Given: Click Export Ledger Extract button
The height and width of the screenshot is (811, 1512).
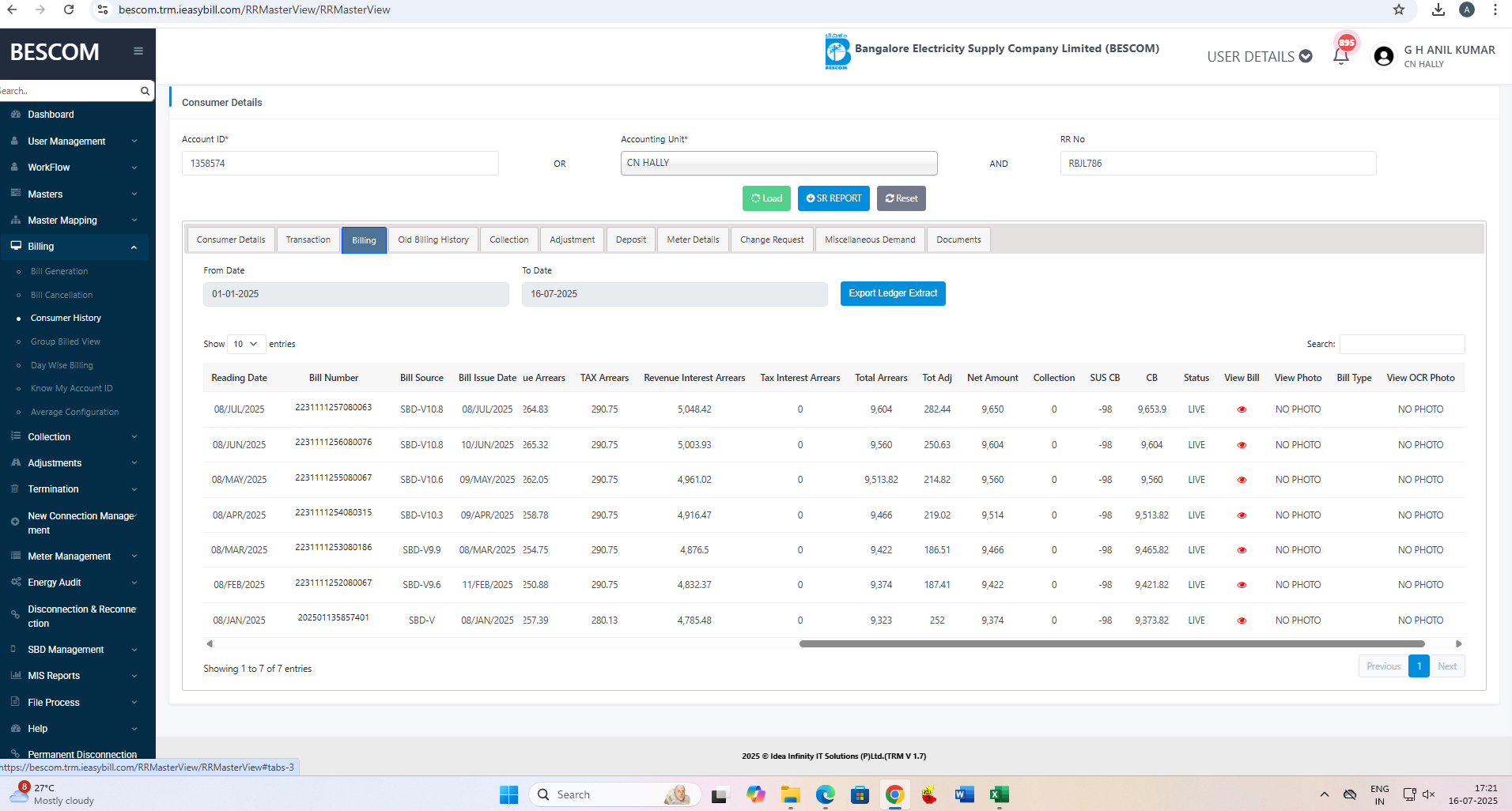Looking at the screenshot, I should tap(893, 293).
